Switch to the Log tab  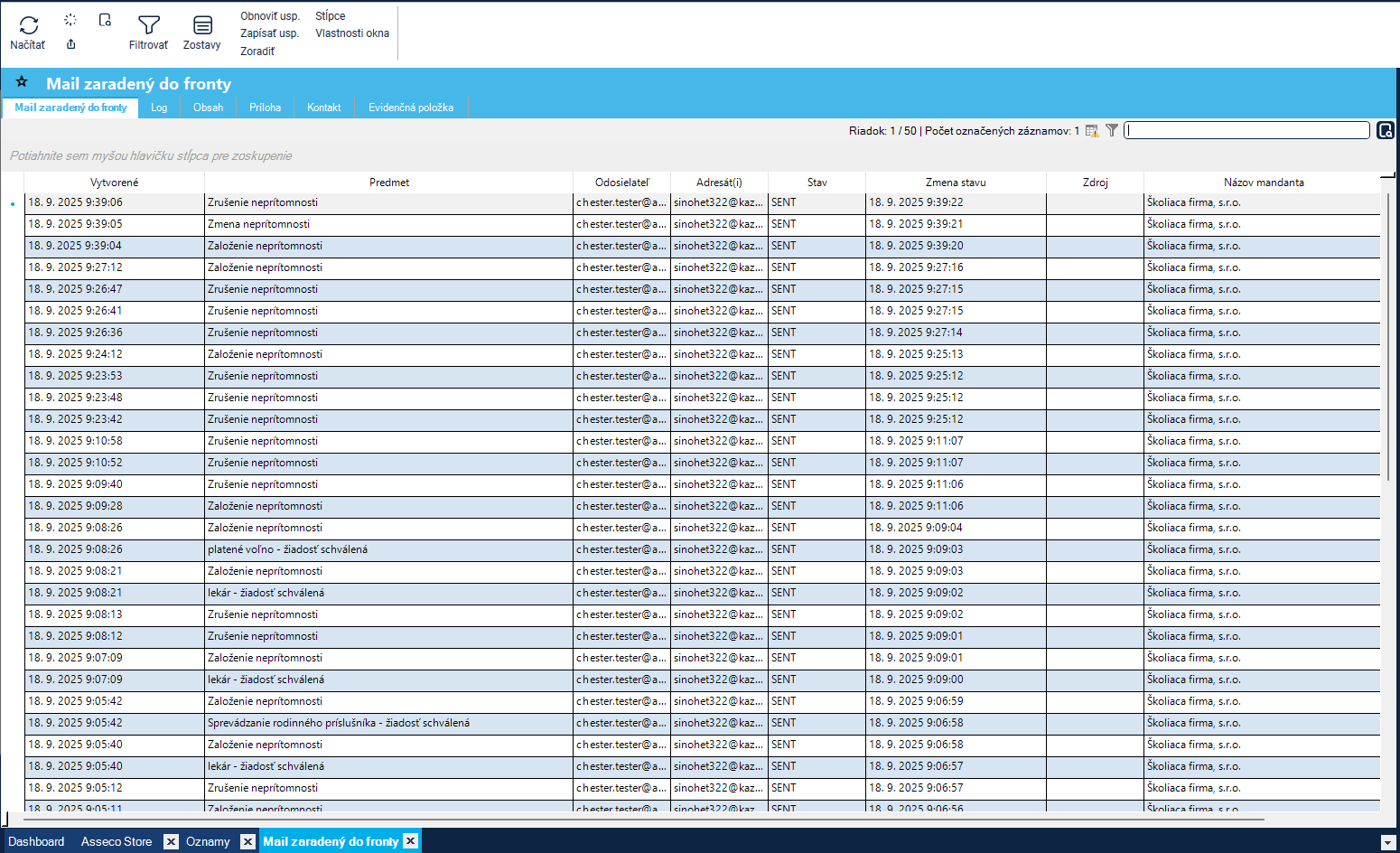coord(159,108)
